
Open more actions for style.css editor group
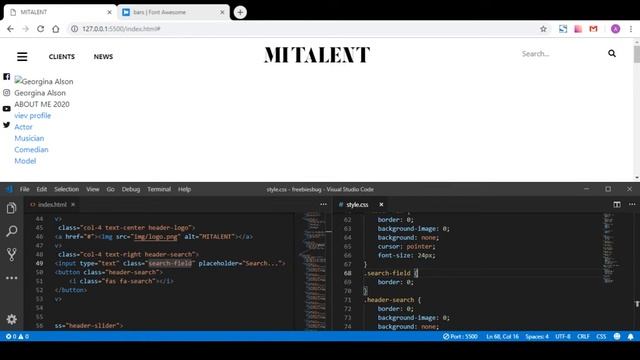pos(632,204)
